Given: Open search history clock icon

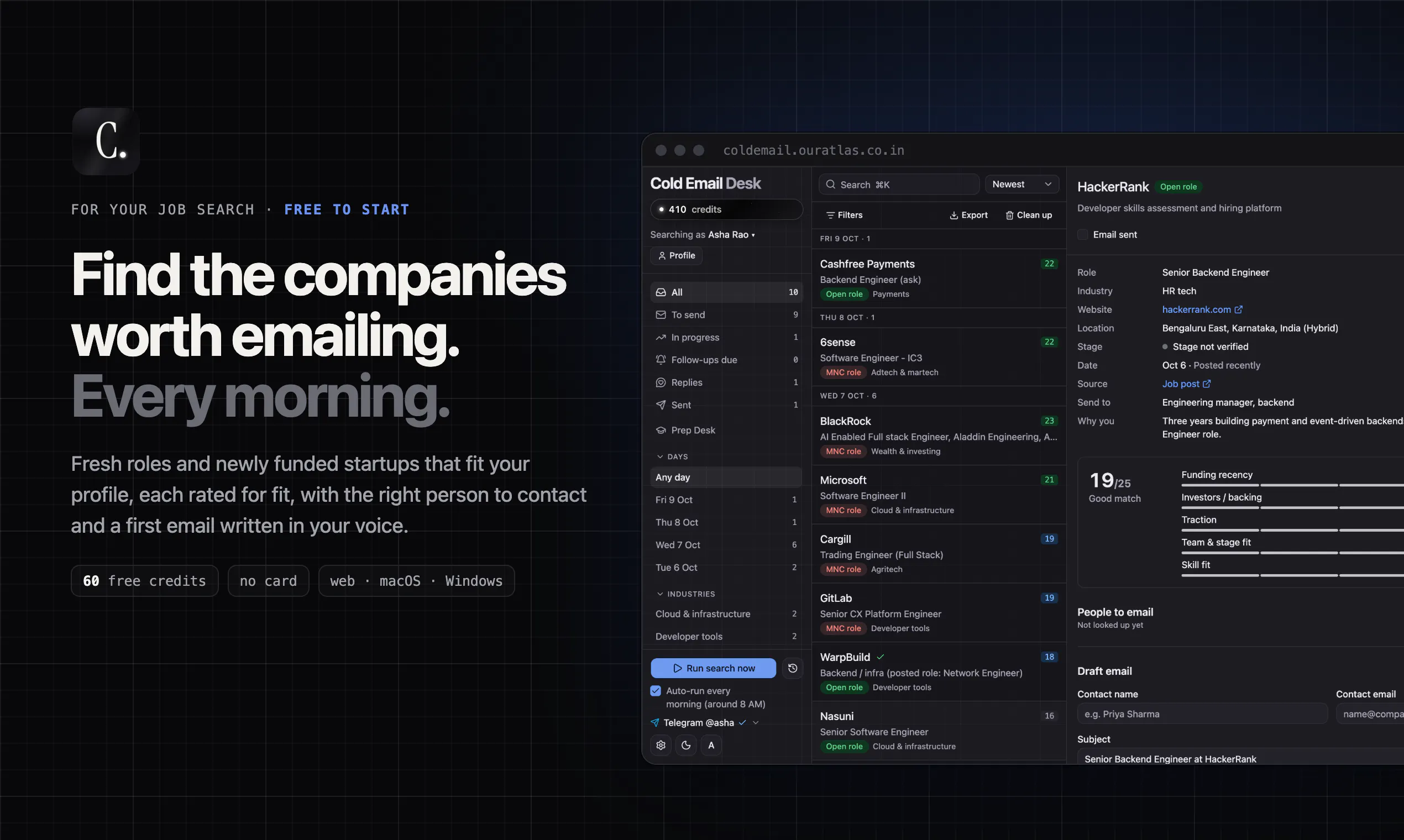Looking at the screenshot, I should tap(793, 668).
